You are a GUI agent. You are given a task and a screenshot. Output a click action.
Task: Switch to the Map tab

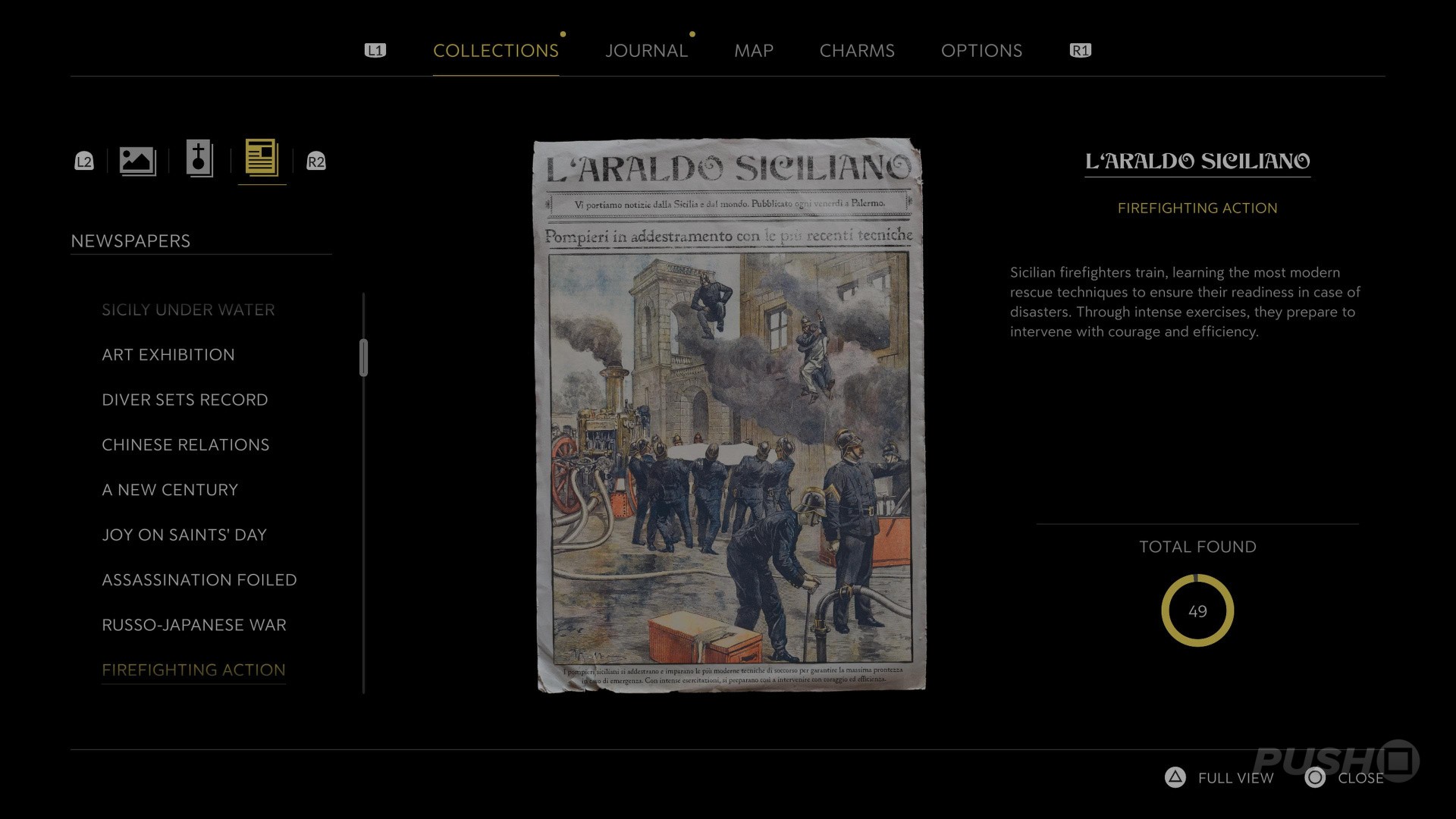tap(753, 51)
